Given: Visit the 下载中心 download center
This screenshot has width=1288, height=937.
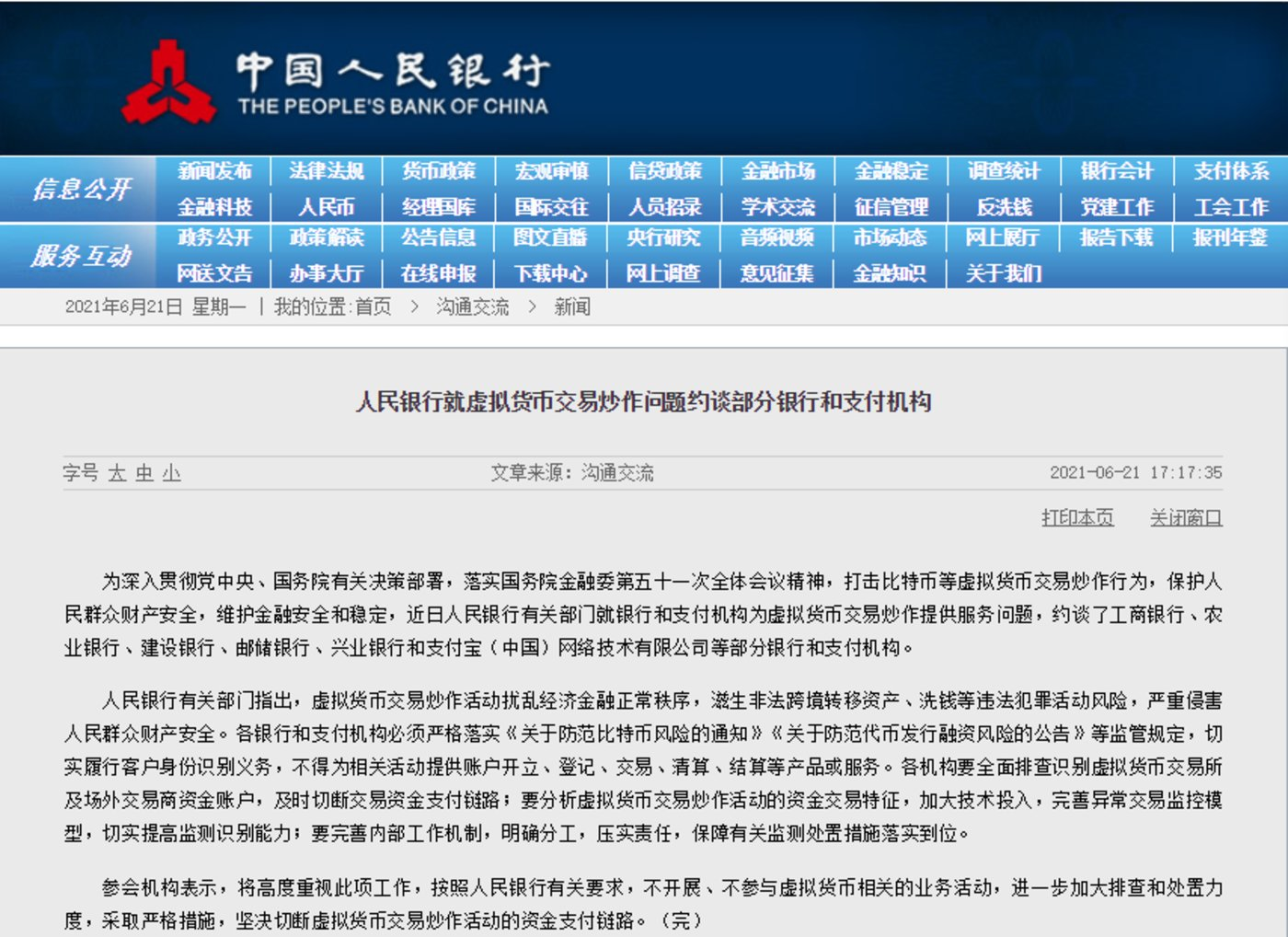Looking at the screenshot, I should tap(551, 273).
